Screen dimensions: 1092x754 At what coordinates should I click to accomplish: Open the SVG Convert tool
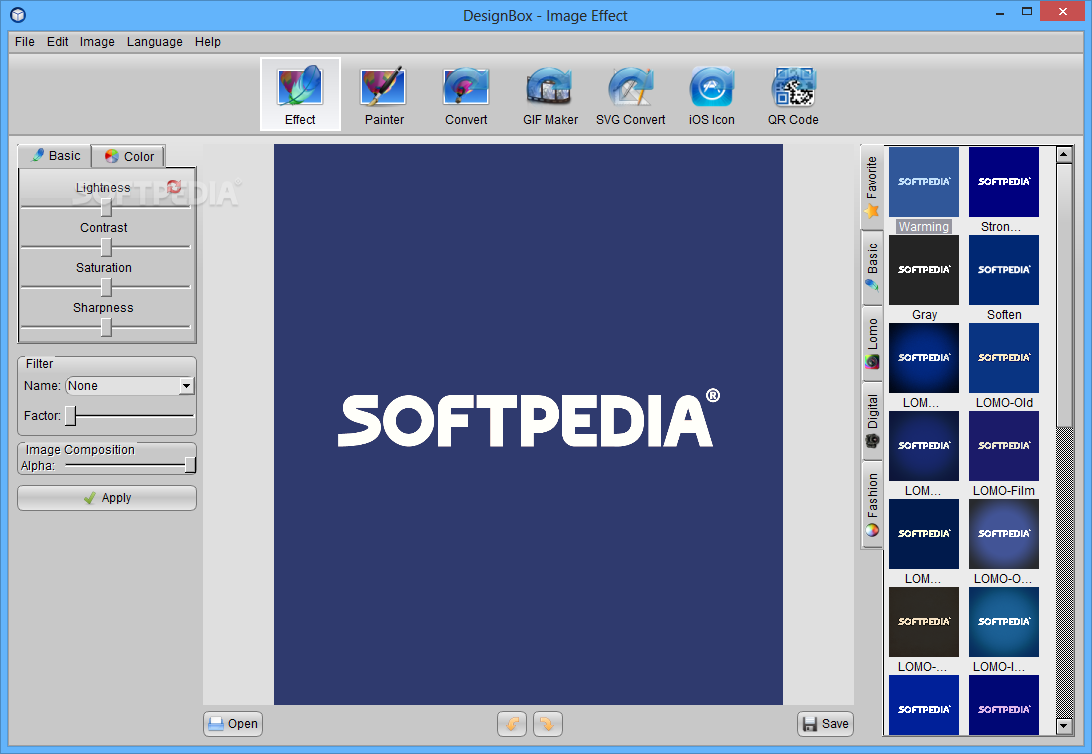(x=630, y=94)
